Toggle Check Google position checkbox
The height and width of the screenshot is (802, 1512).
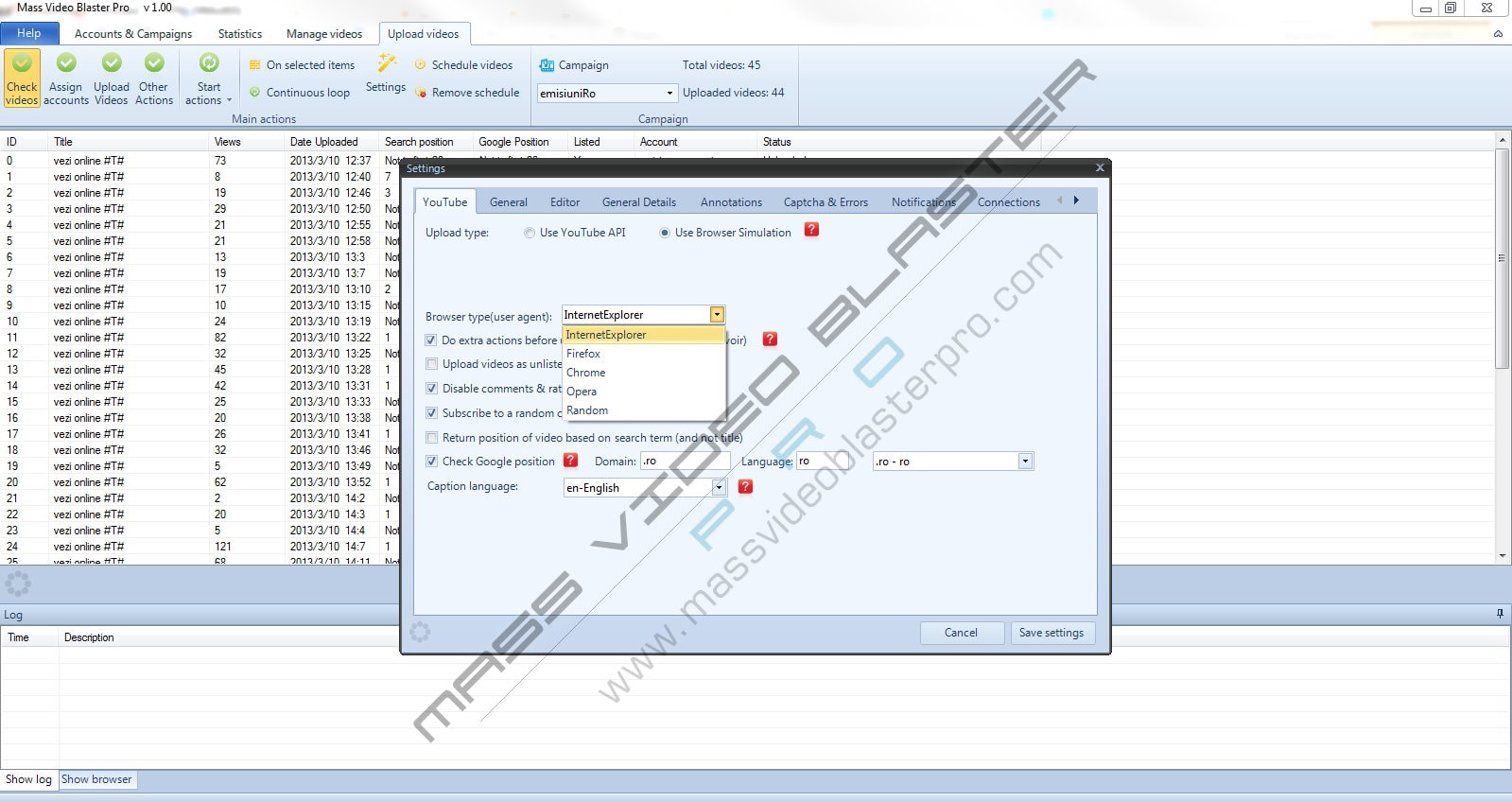(431, 462)
